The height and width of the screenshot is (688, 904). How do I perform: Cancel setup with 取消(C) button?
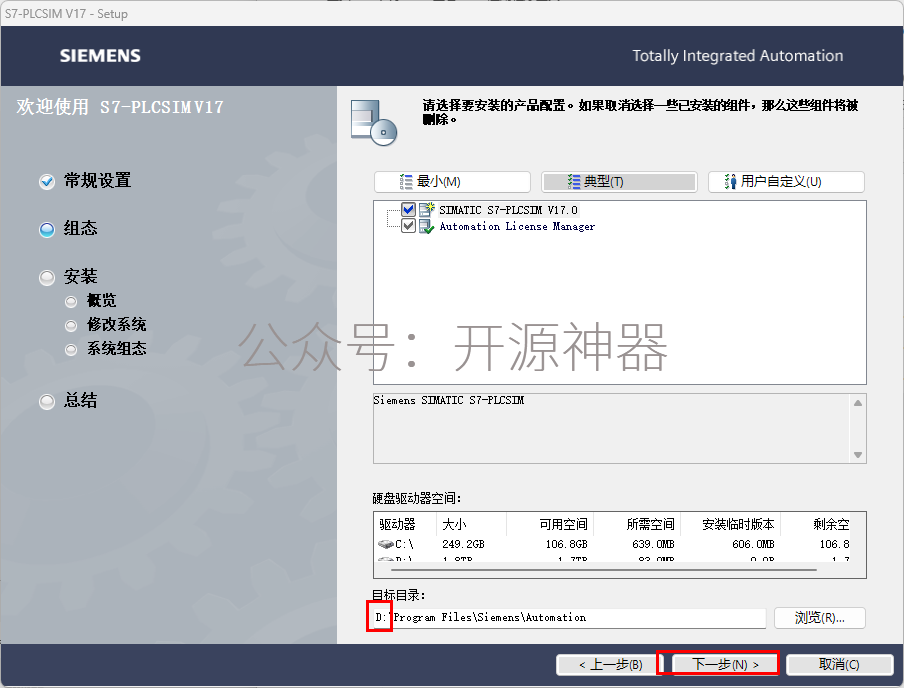839,664
